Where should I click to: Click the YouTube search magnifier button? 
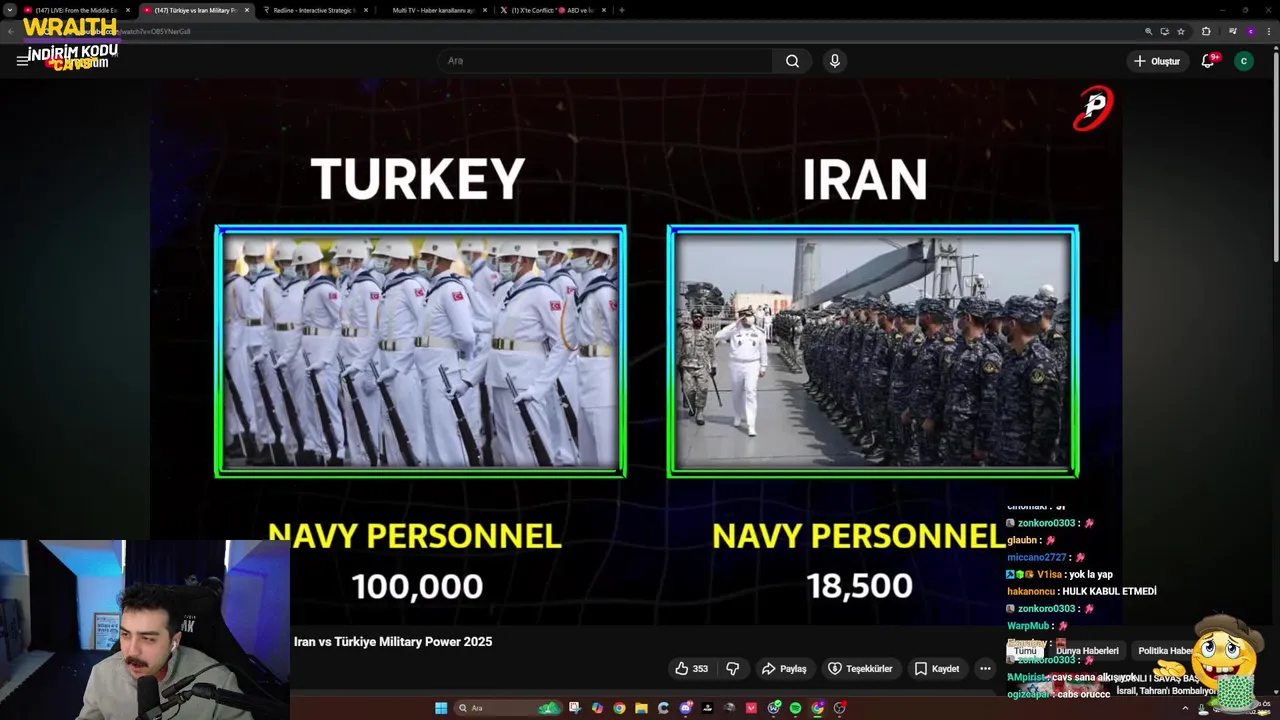click(792, 61)
